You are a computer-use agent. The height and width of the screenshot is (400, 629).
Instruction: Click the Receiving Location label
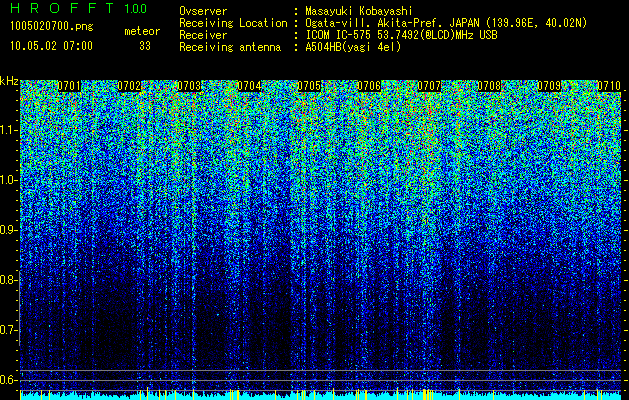coord(233,24)
